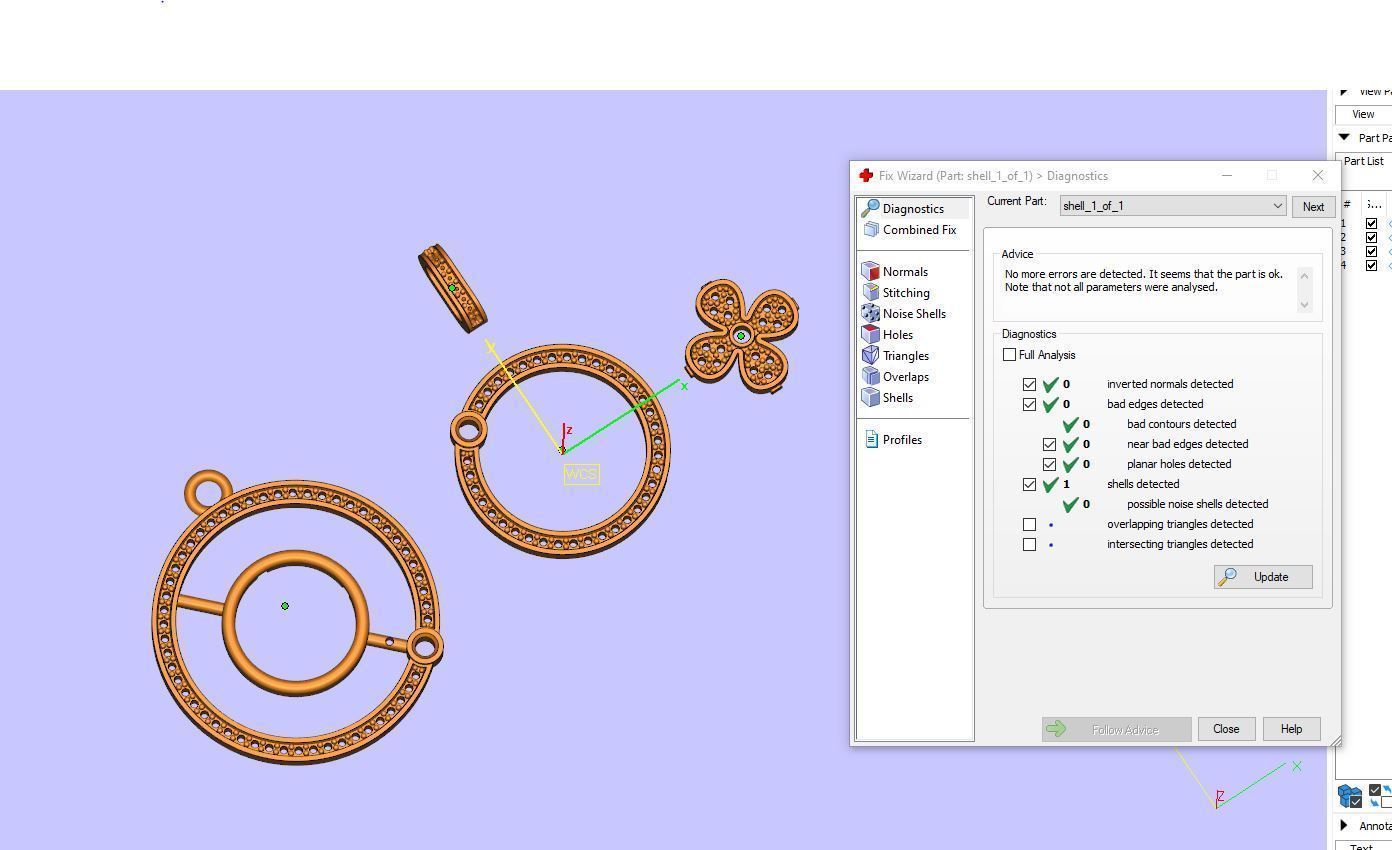The width and height of the screenshot is (1392, 850).
Task: Toggle the planar holes detected checkbox
Action: click(1049, 464)
